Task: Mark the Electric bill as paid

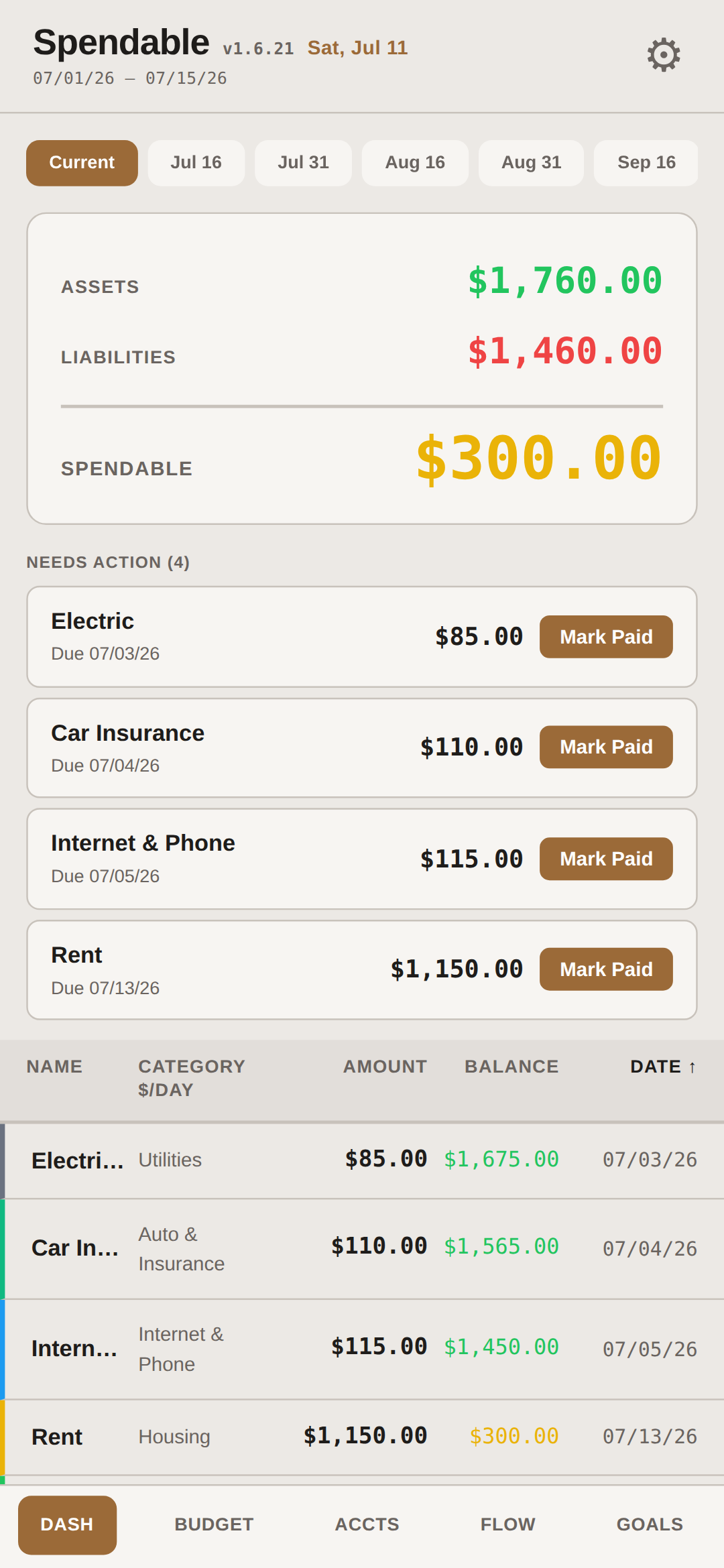Action: [x=606, y=637]
